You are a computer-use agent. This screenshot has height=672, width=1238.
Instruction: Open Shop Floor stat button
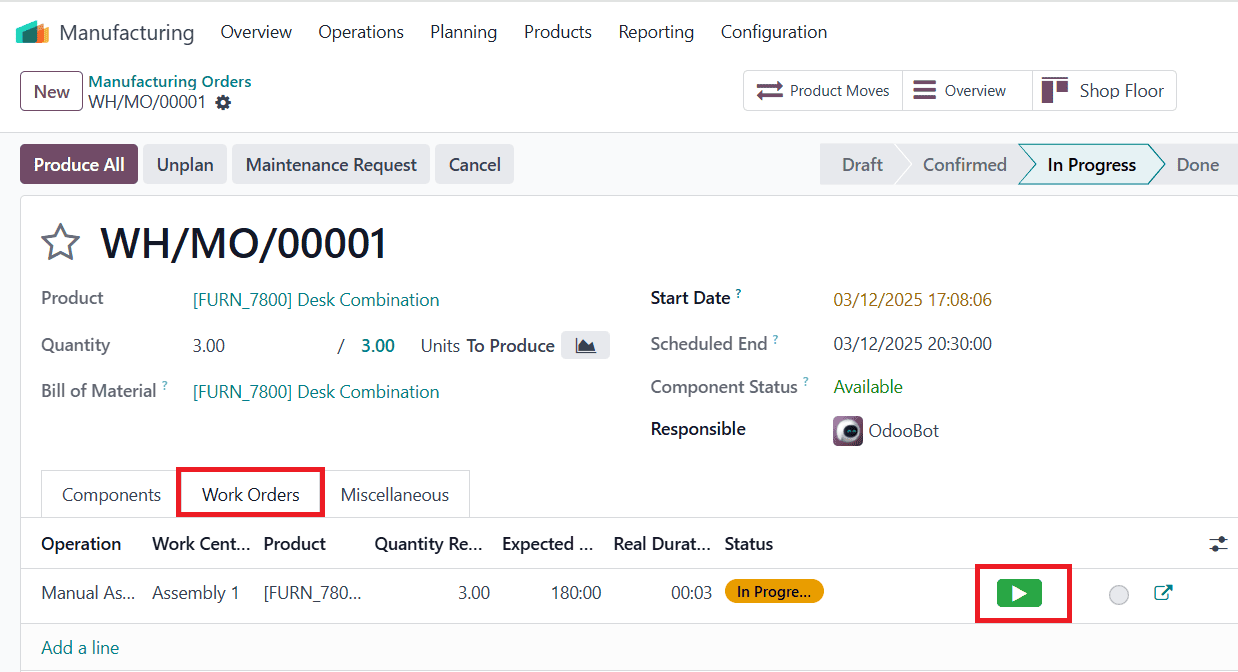click(x=1104, y=90)
